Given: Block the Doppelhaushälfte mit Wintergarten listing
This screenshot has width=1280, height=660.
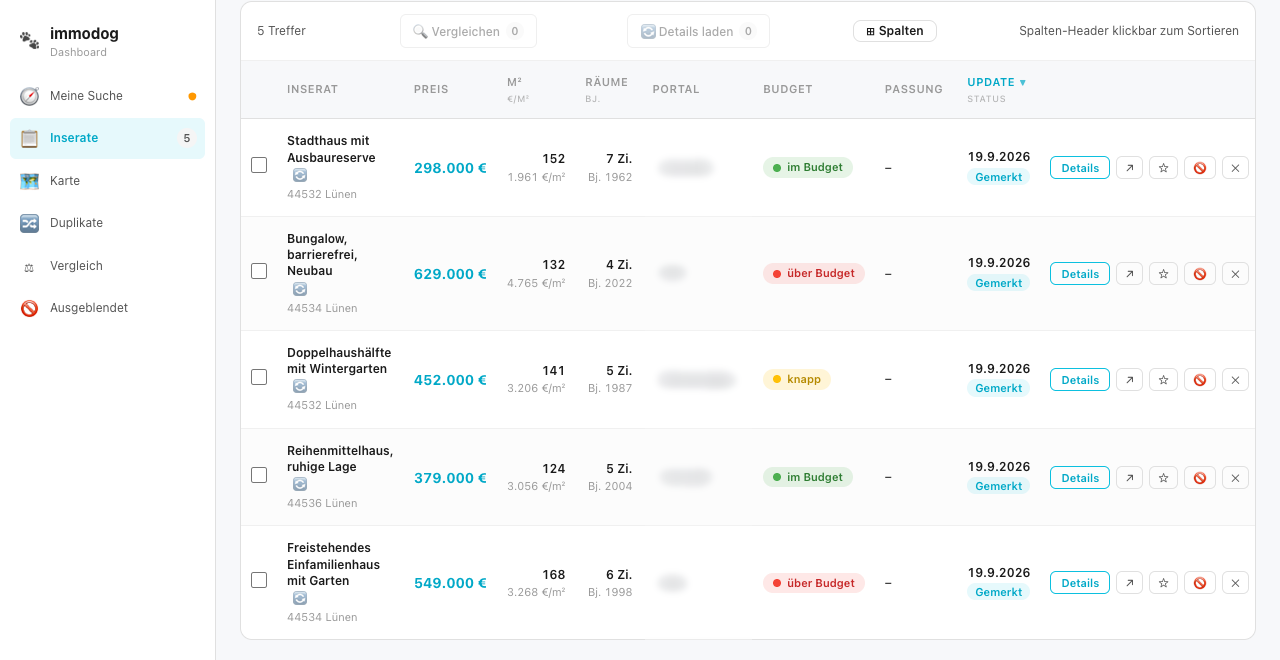Looking at the screenshot, I should click(1200, 380).
